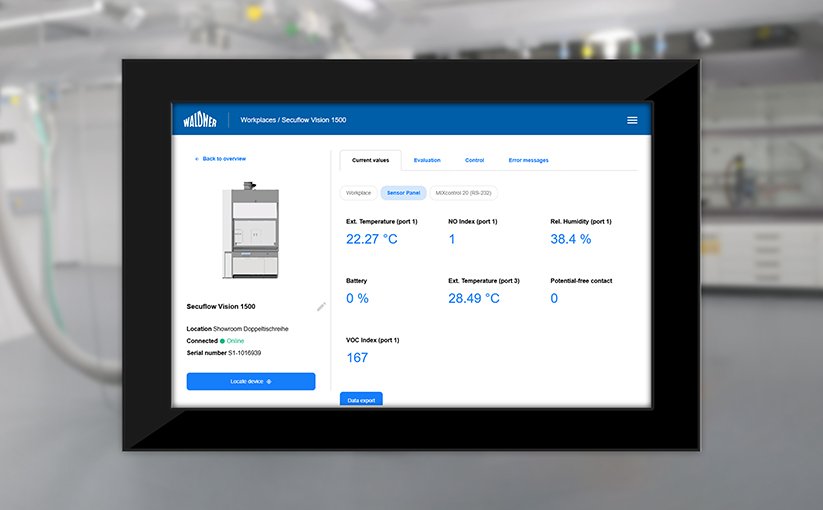823x510 pixels.
Task: Click the VOC Index value 167
Action: click(x=357, y=358)
